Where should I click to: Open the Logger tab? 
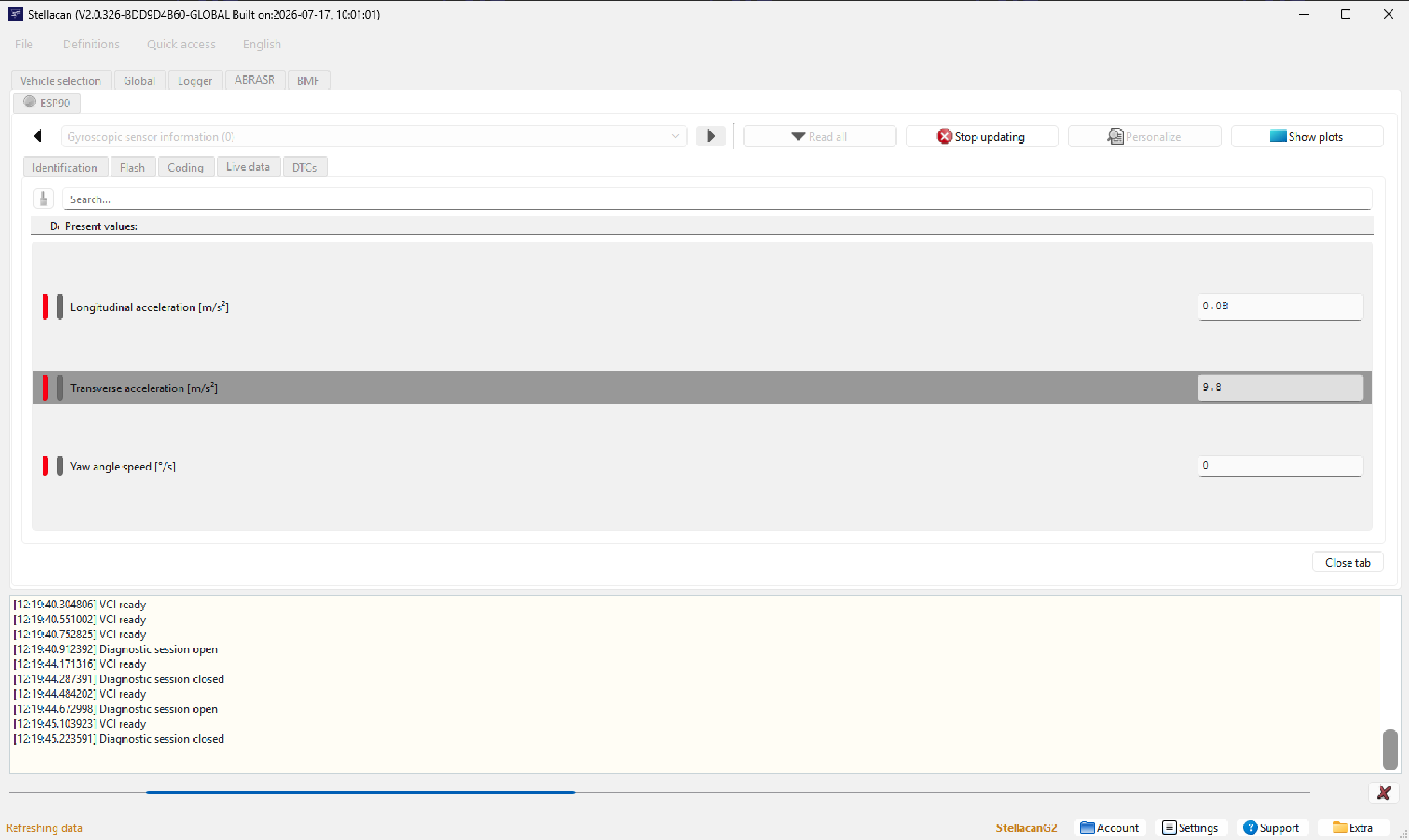[195, 80]
